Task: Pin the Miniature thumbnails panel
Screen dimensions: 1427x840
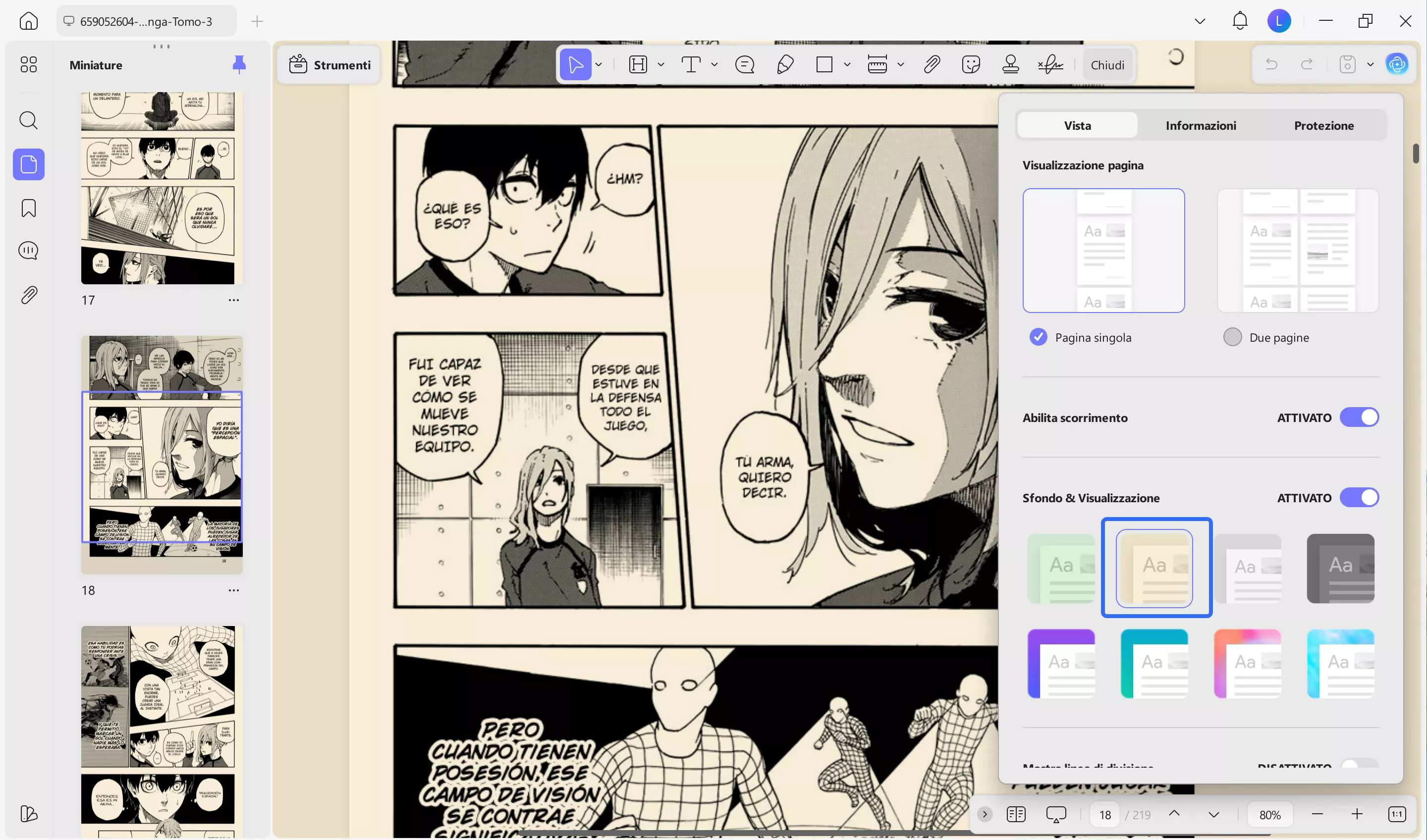Action: 239,64
